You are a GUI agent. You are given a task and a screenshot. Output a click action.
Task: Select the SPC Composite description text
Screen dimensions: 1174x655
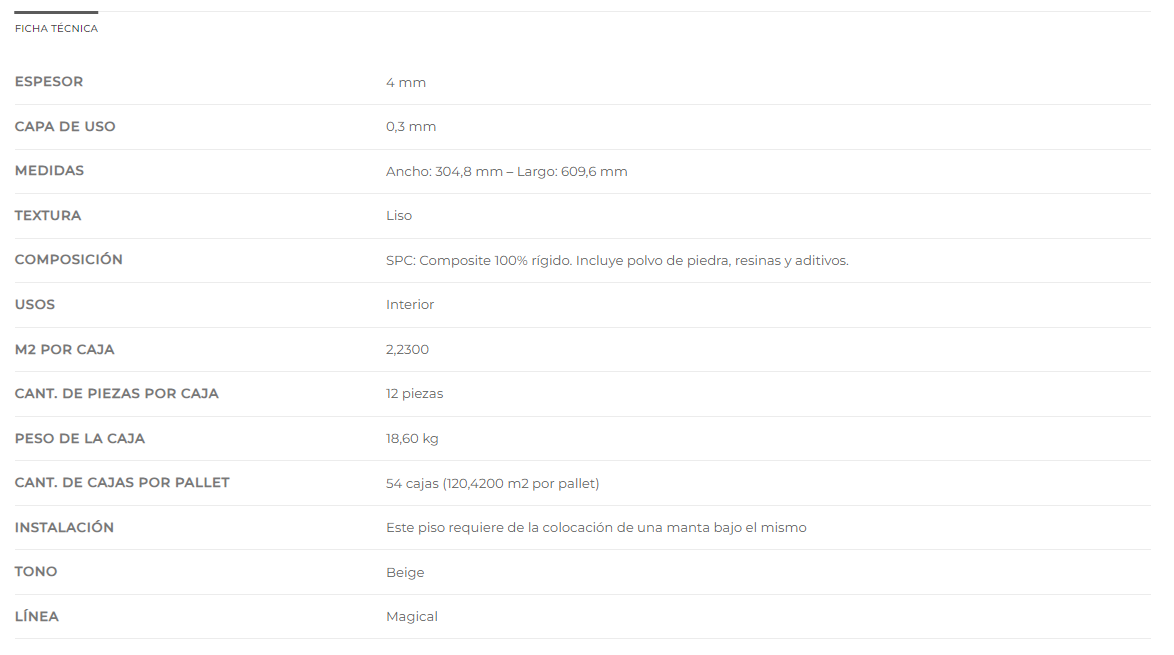618,261
